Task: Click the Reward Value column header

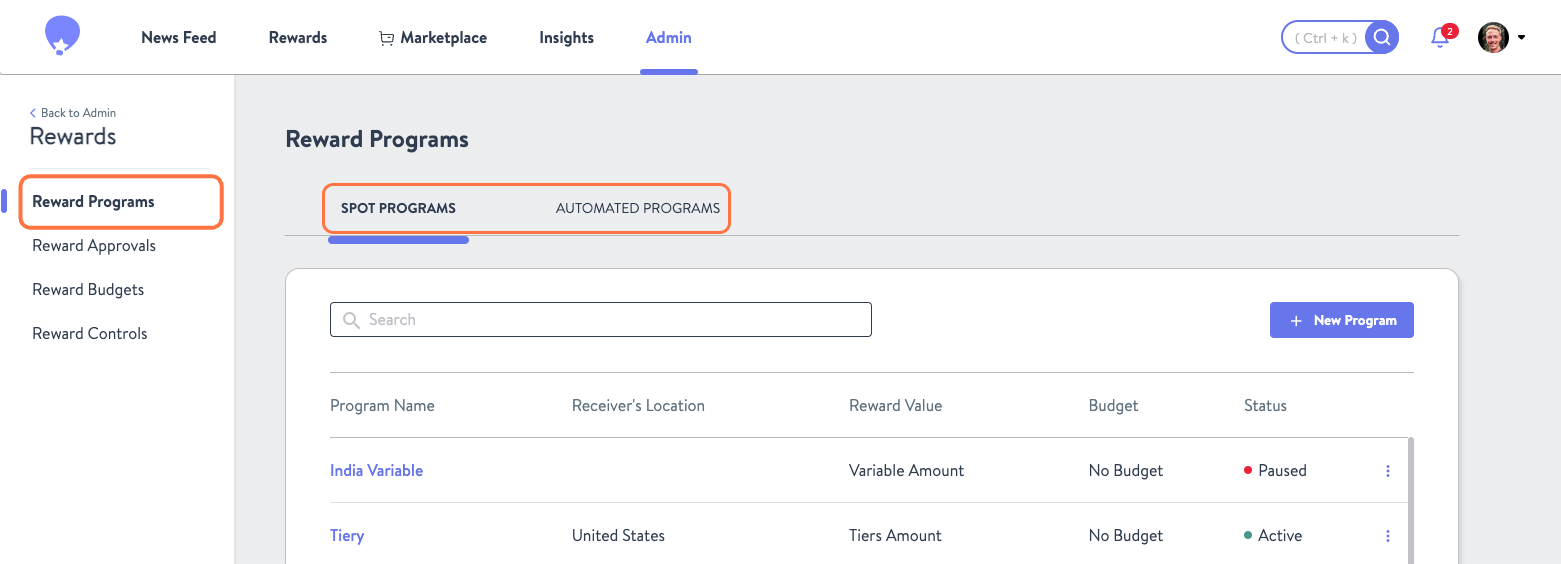Action: [895, 406]
